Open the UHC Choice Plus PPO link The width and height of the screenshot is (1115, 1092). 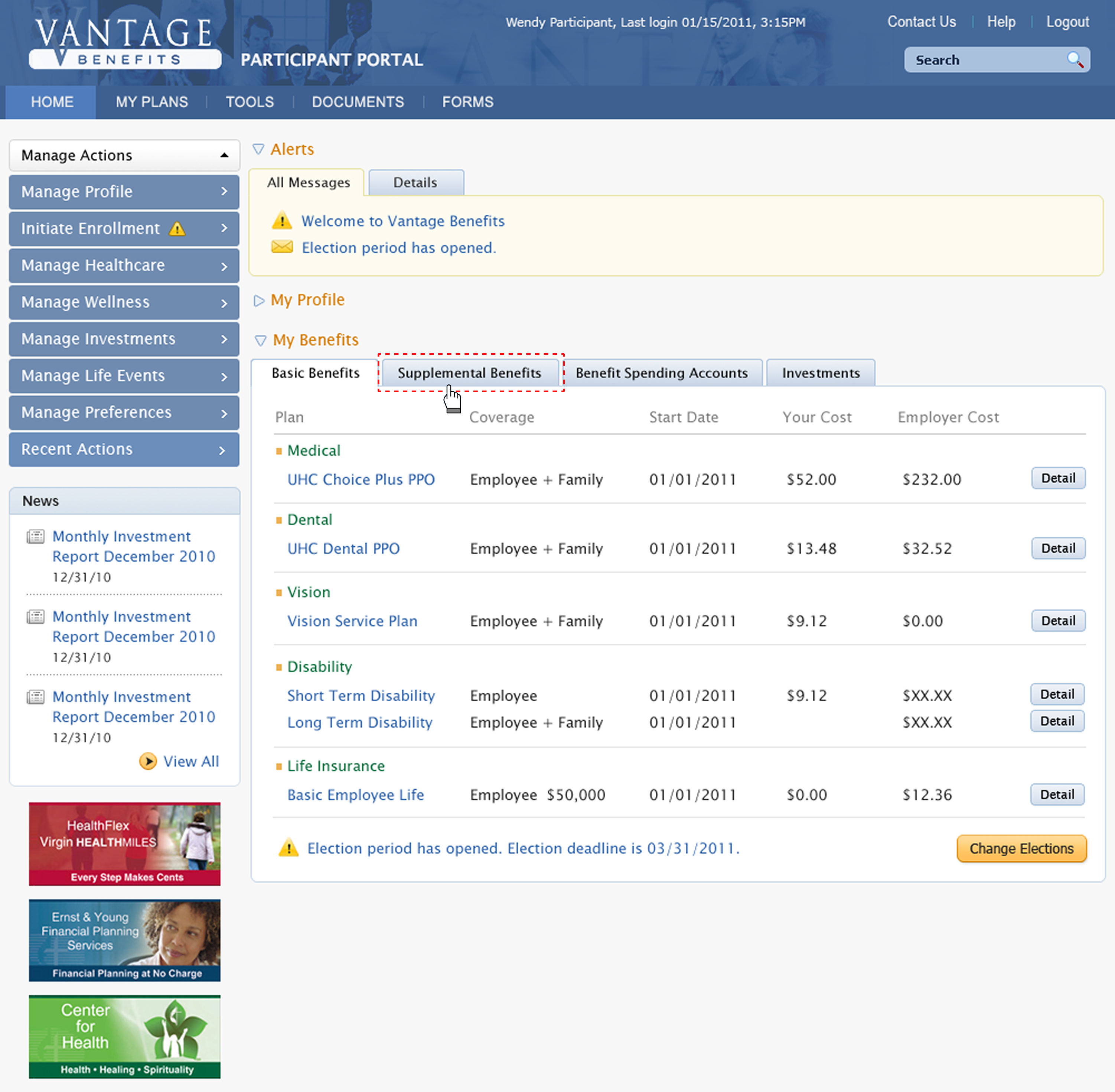[361, 480]
